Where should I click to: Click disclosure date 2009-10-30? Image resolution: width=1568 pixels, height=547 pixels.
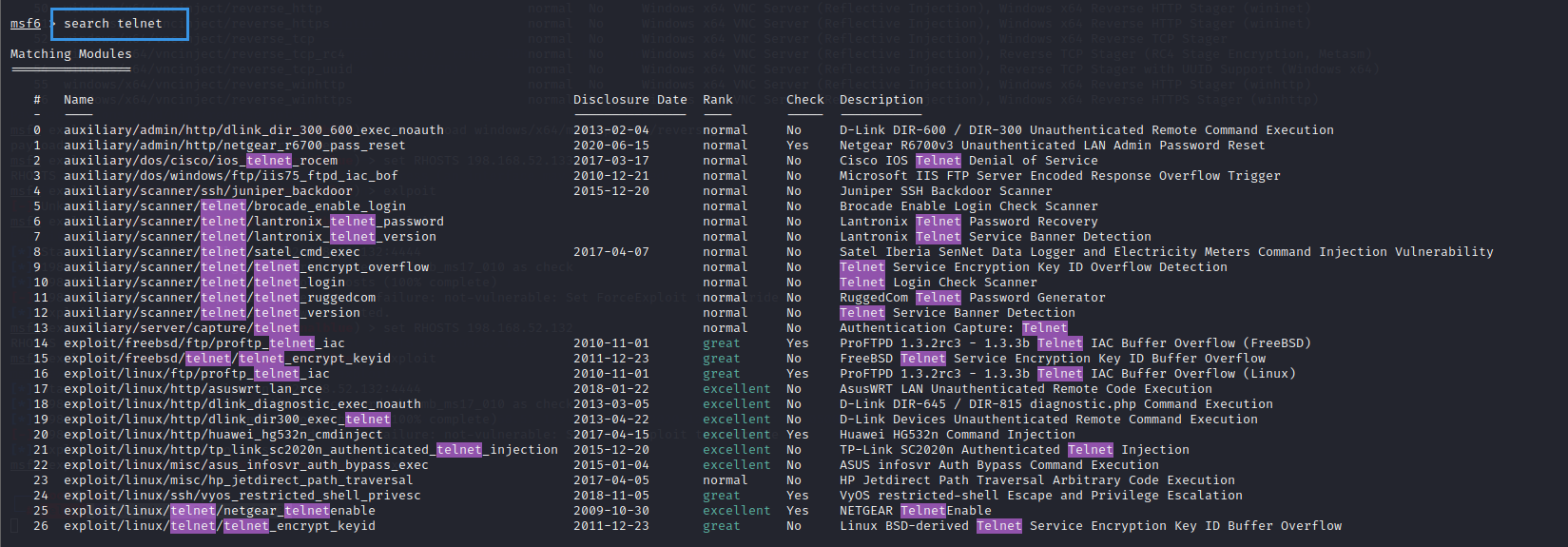tap(611, 511)
